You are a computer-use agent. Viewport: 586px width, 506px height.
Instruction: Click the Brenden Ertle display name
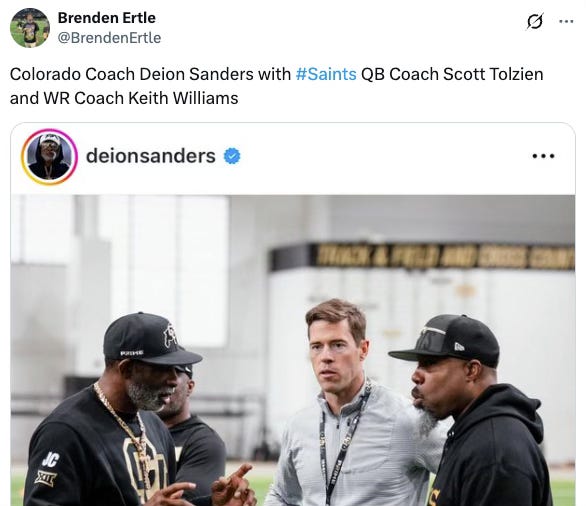107,18
